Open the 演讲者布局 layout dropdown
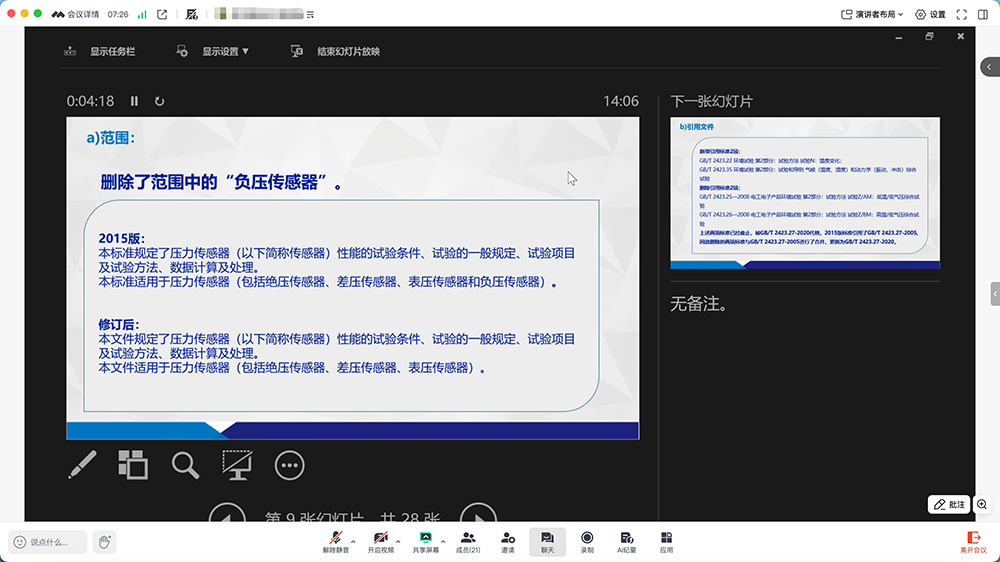Image resolution: width=1000 pixels, height=562 pixels. (x=872, y=14)
